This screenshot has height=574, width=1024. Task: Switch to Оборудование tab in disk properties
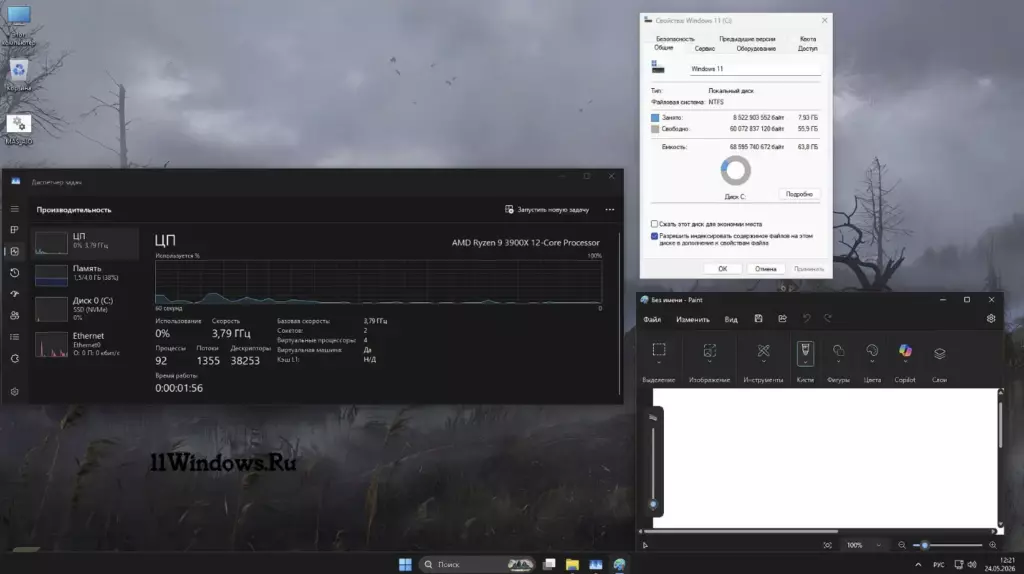coord(756,48)
